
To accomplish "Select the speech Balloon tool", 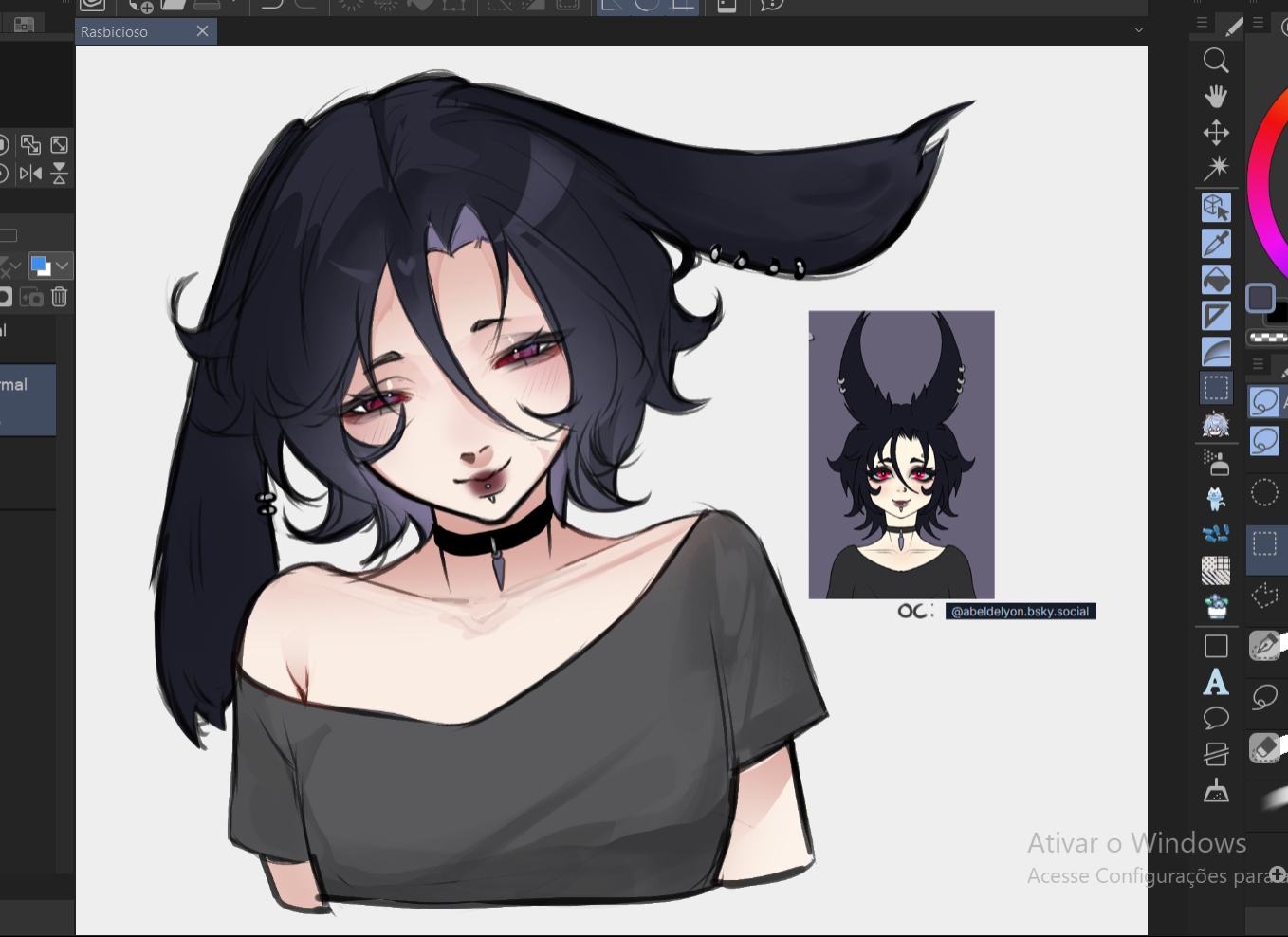I will (x=1216, y=718).
